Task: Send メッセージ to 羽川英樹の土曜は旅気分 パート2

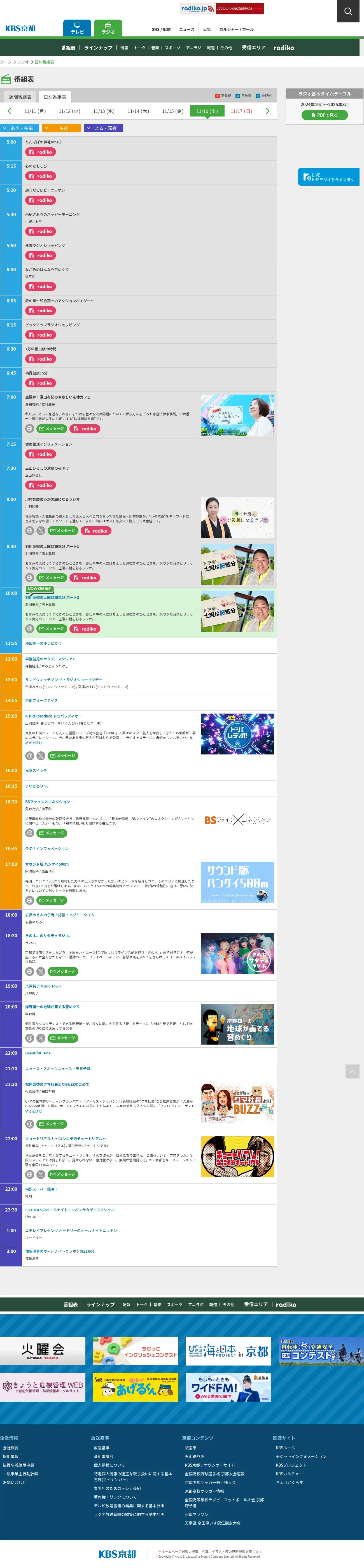Action: pos(52,629)
